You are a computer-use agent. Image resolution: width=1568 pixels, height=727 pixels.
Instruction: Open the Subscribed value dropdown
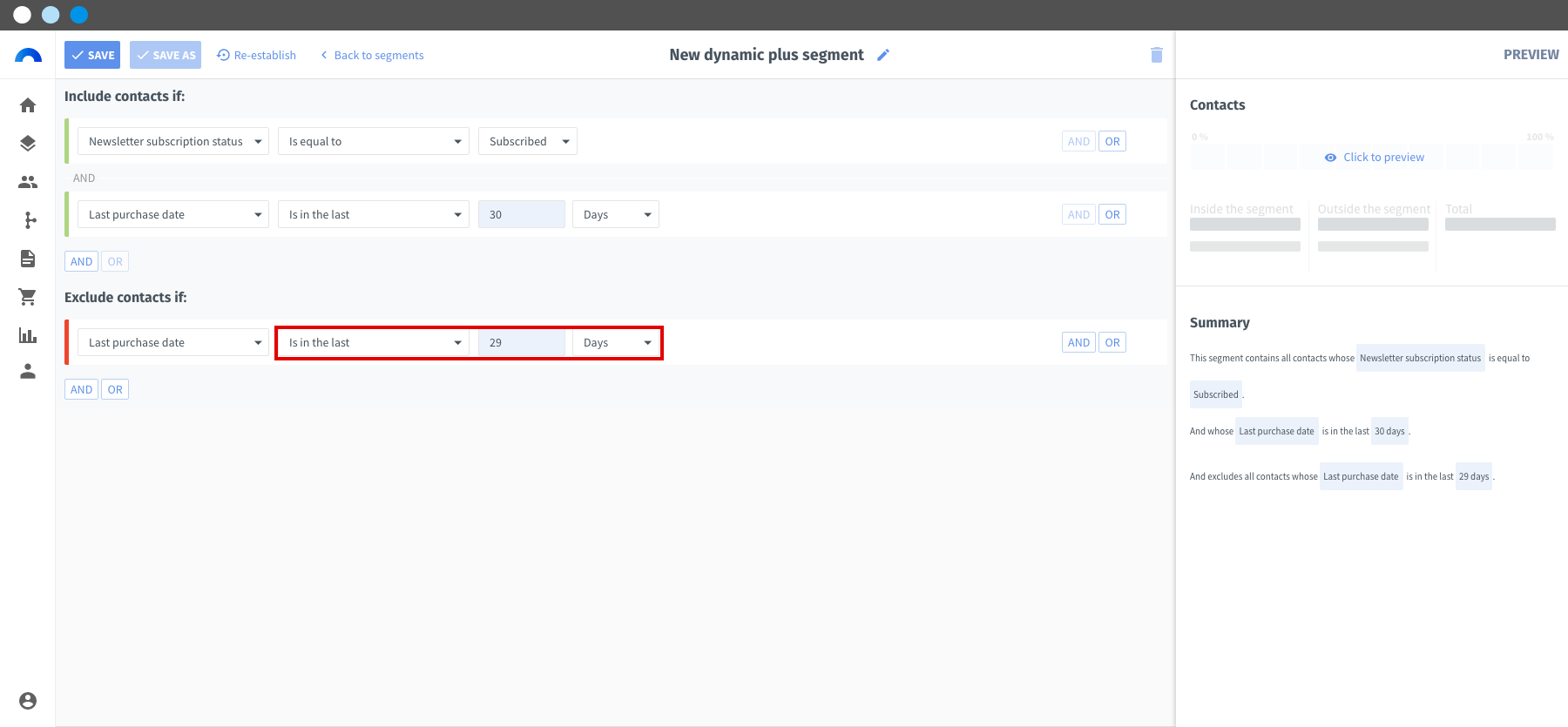(x=528, y=141)
